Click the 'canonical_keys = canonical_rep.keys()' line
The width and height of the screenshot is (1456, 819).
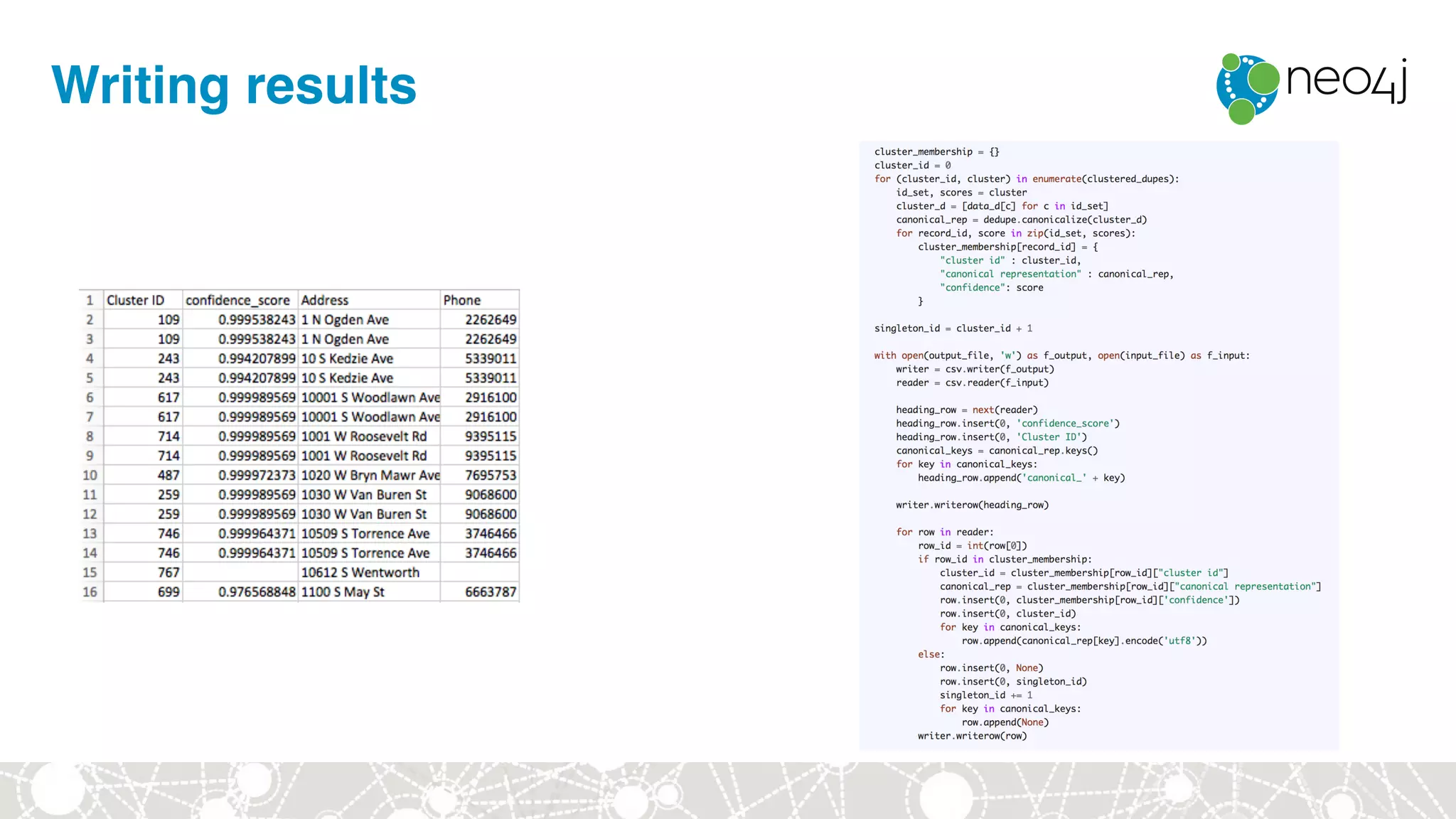coord(997,451)
